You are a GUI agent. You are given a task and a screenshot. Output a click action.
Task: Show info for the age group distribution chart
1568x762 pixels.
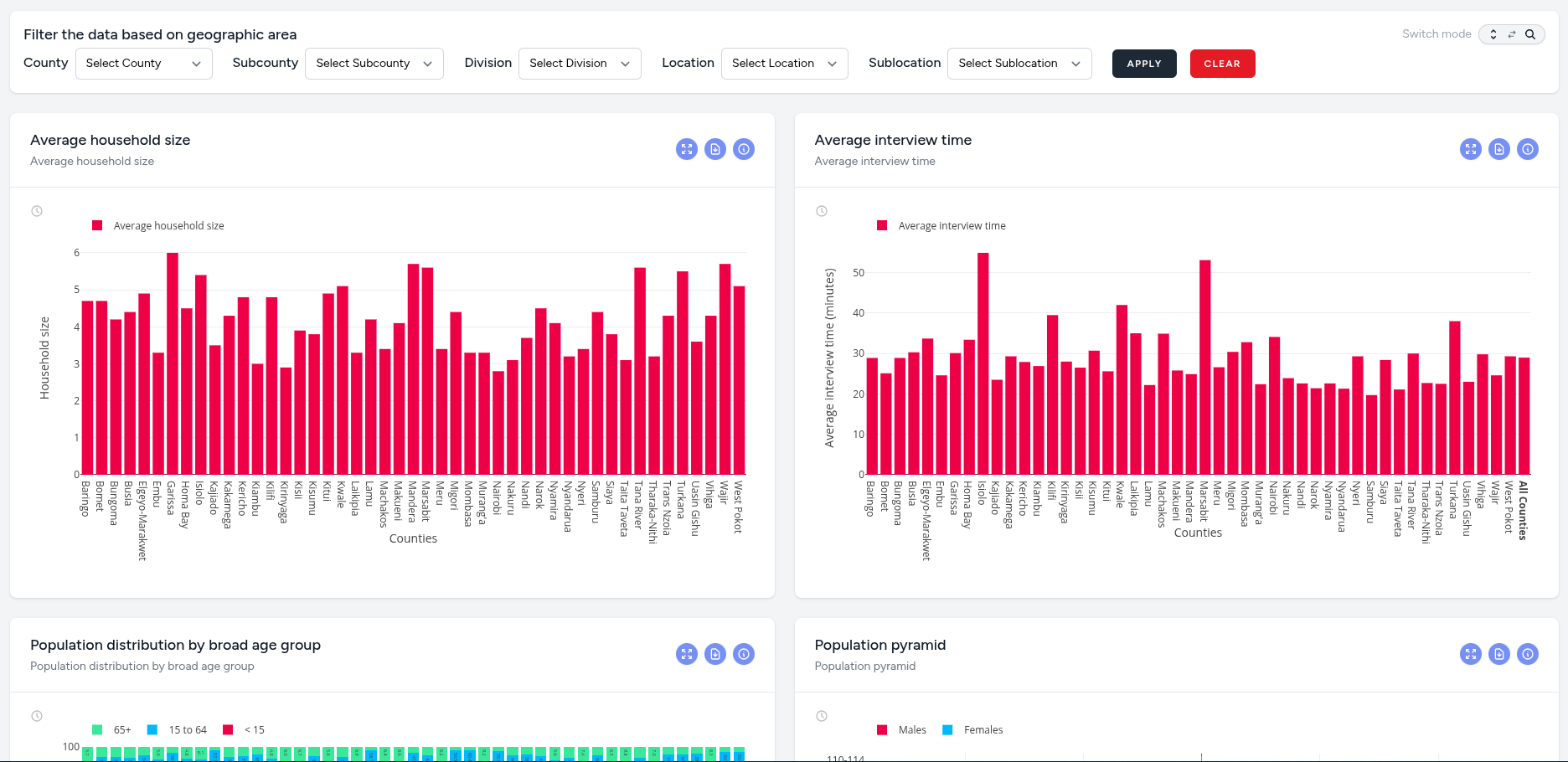tap(744, 654)
